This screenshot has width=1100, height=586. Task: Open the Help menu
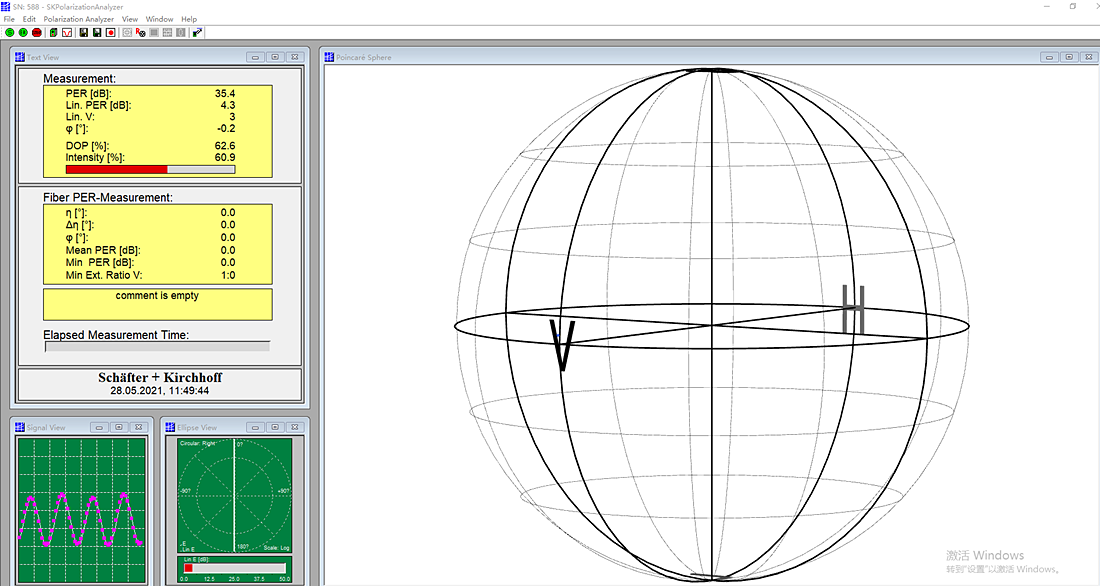coord(189,19)
